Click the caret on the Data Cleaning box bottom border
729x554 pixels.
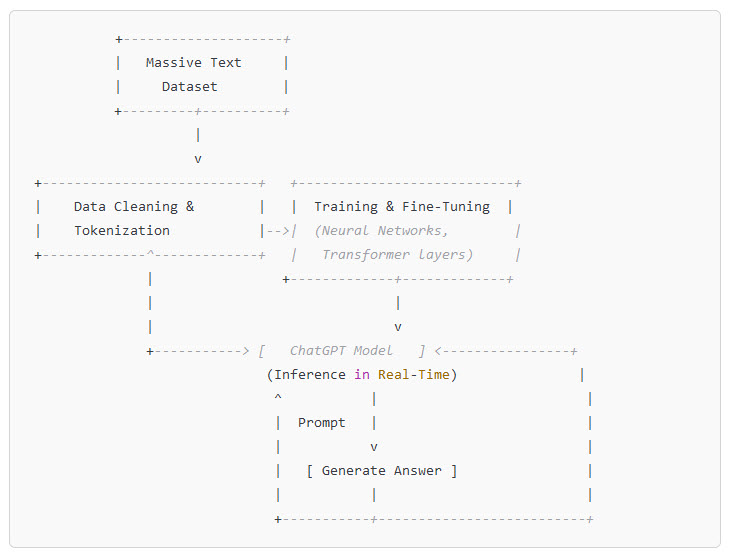pos(150,255)
